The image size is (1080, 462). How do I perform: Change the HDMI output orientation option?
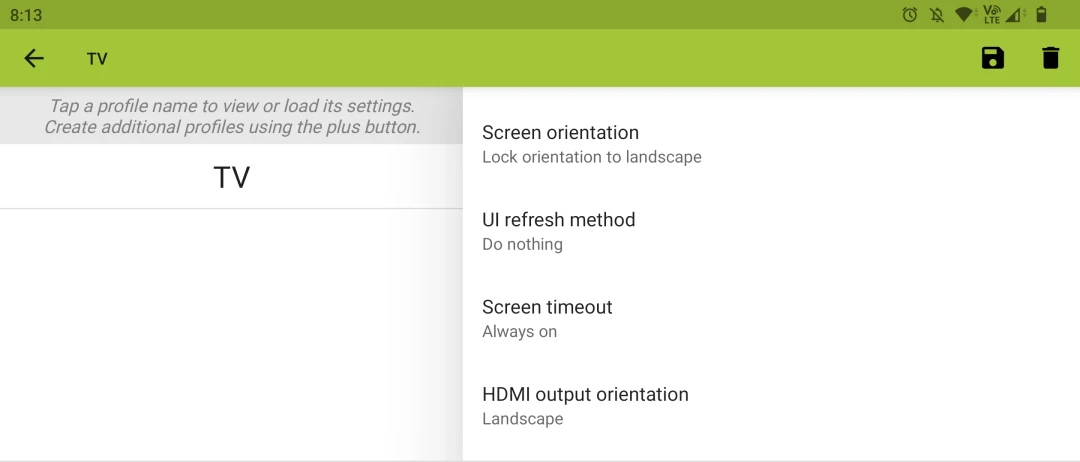coord(585,395)
